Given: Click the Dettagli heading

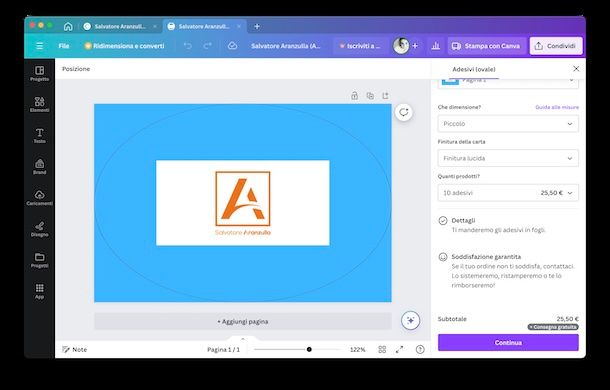Looking at the screenshot, I should pos(463,220).
